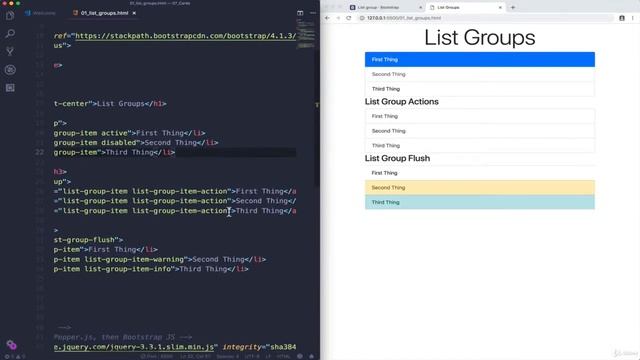
Task: Click errors and warnings count in status bar
Action: [14, 356]
